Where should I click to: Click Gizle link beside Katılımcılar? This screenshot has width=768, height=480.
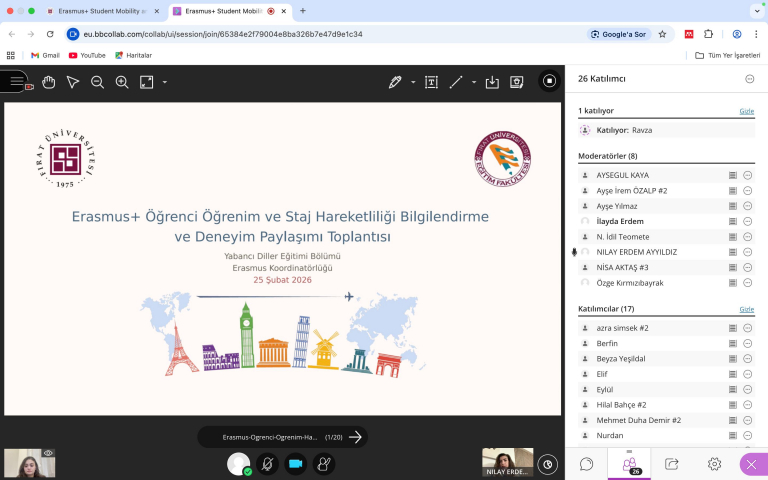pyautogui.click(x=746, y=309)
